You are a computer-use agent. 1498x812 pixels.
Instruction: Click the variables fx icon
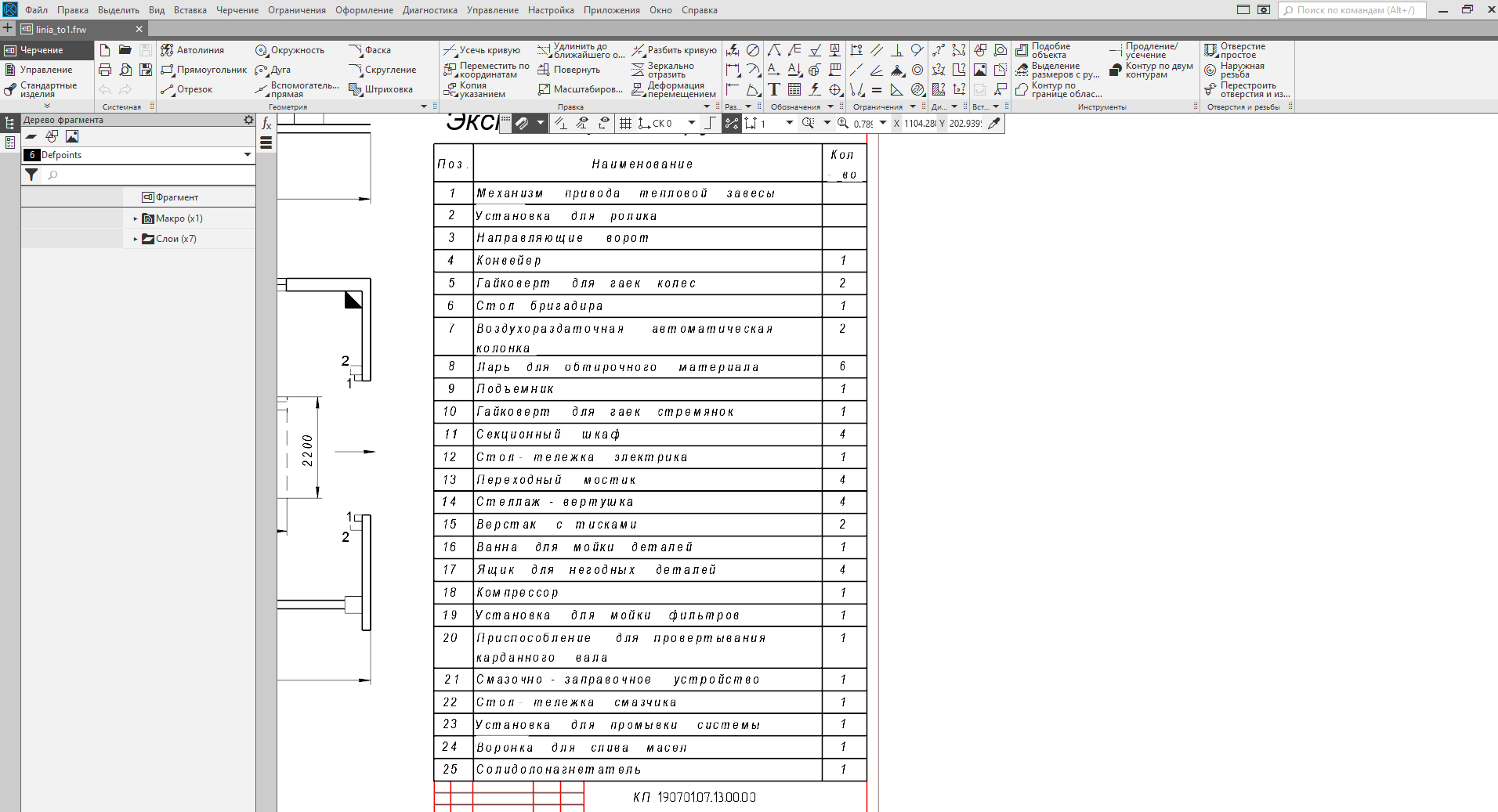pyautogui.click(x=266, y=124)
